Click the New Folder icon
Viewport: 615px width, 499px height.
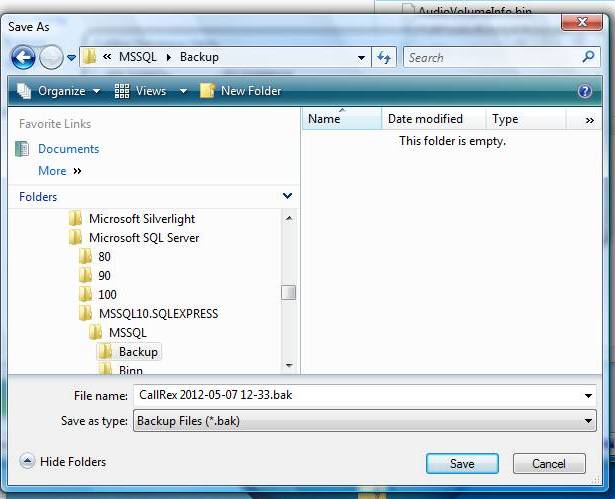click(x=207, y=91)
